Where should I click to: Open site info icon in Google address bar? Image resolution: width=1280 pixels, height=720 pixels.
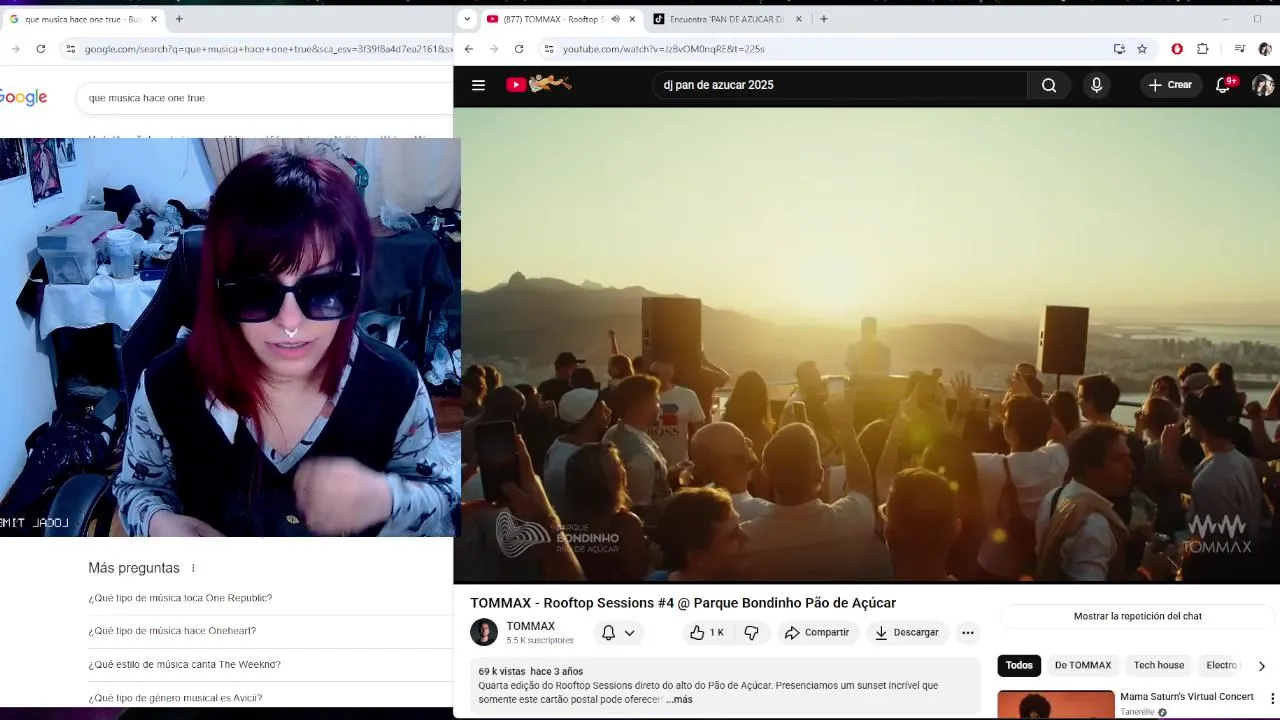click(x=70, y=49)
